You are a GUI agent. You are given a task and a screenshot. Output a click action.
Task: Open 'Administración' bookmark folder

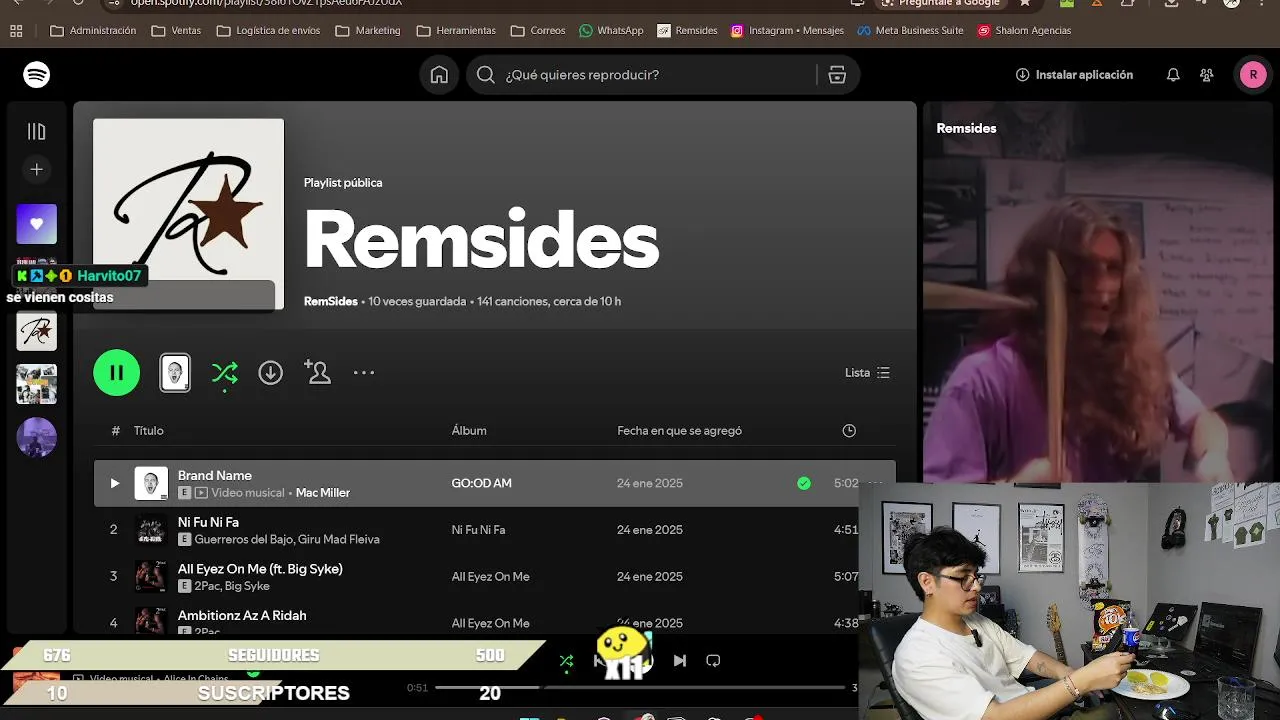click(x=93, y=31)
